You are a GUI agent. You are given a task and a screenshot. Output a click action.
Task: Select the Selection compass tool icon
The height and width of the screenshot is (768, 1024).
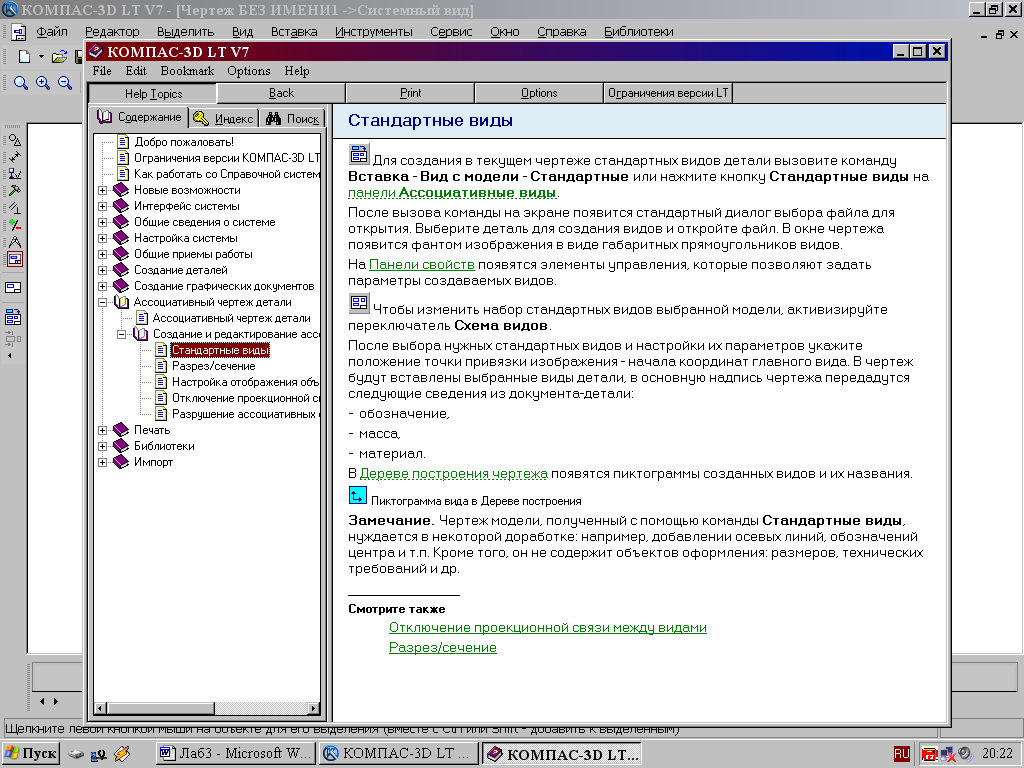14,242
